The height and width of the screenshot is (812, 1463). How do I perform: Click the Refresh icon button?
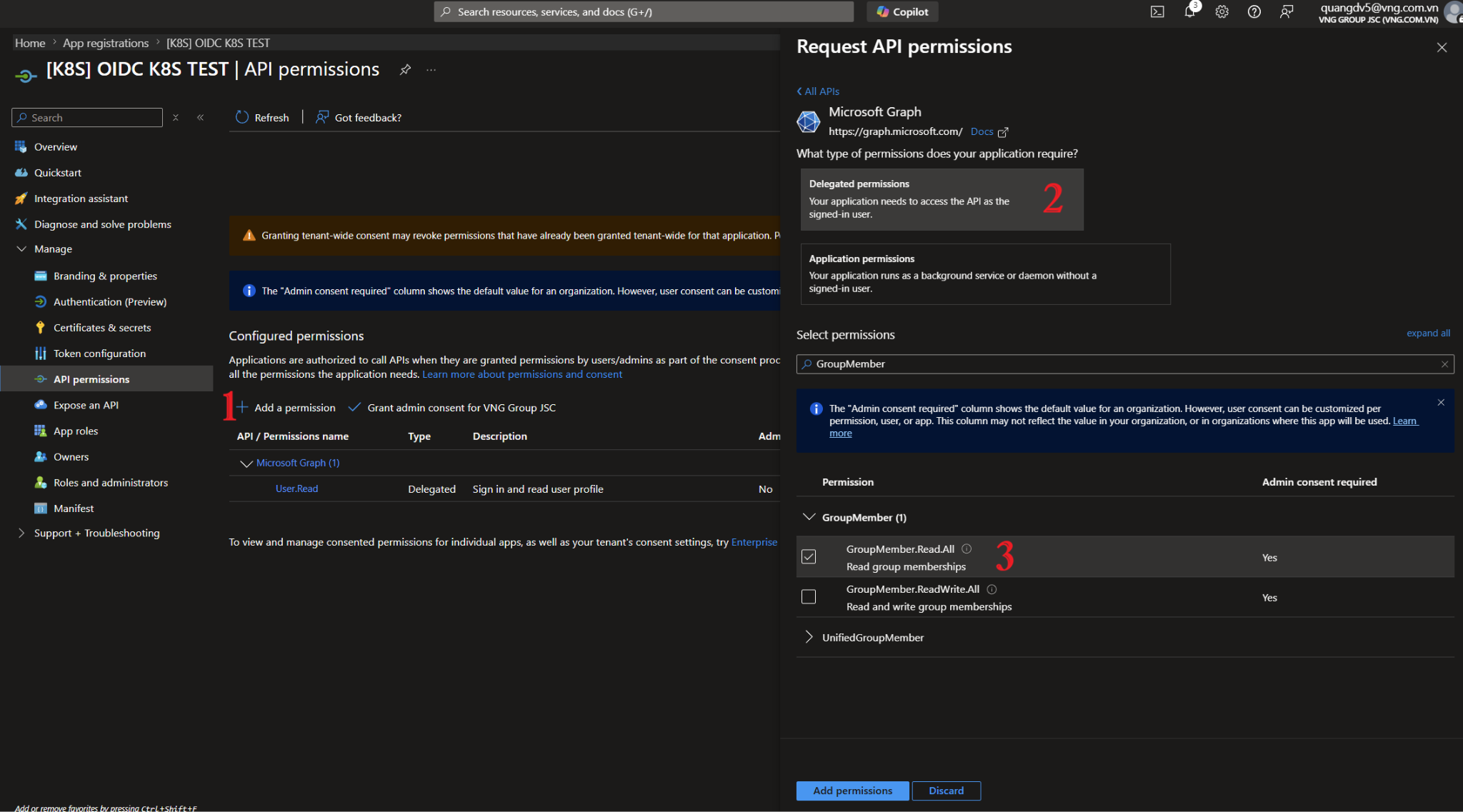pos(242,117)
